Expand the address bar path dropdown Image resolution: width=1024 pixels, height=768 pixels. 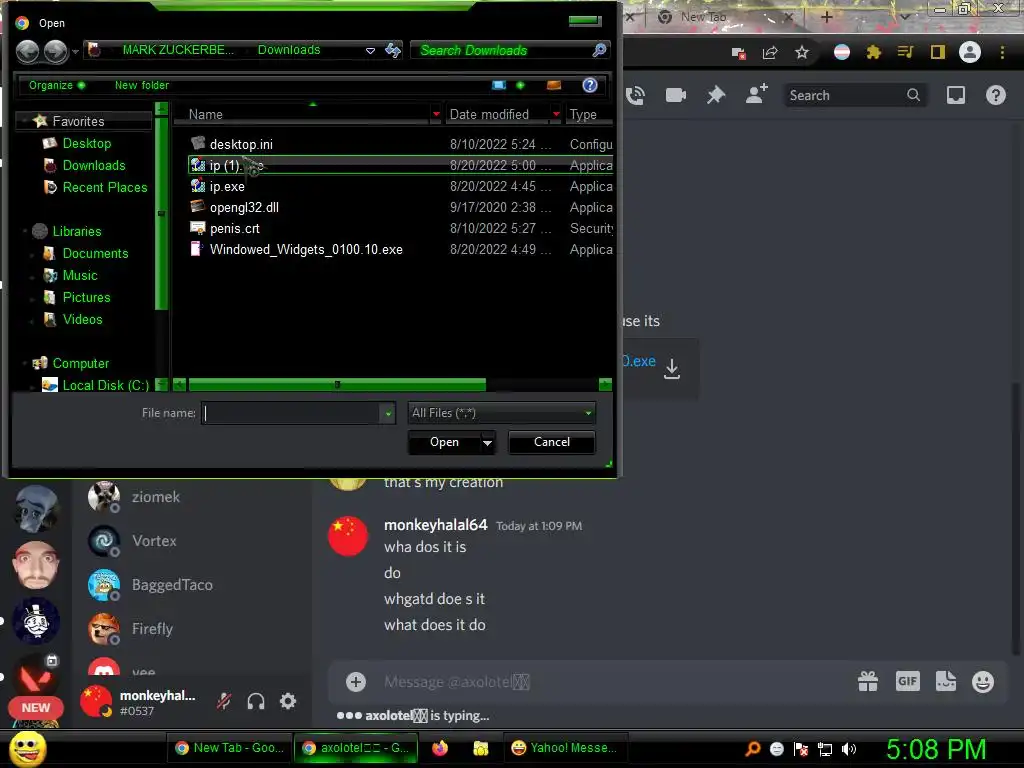click(x=370, y=50)
